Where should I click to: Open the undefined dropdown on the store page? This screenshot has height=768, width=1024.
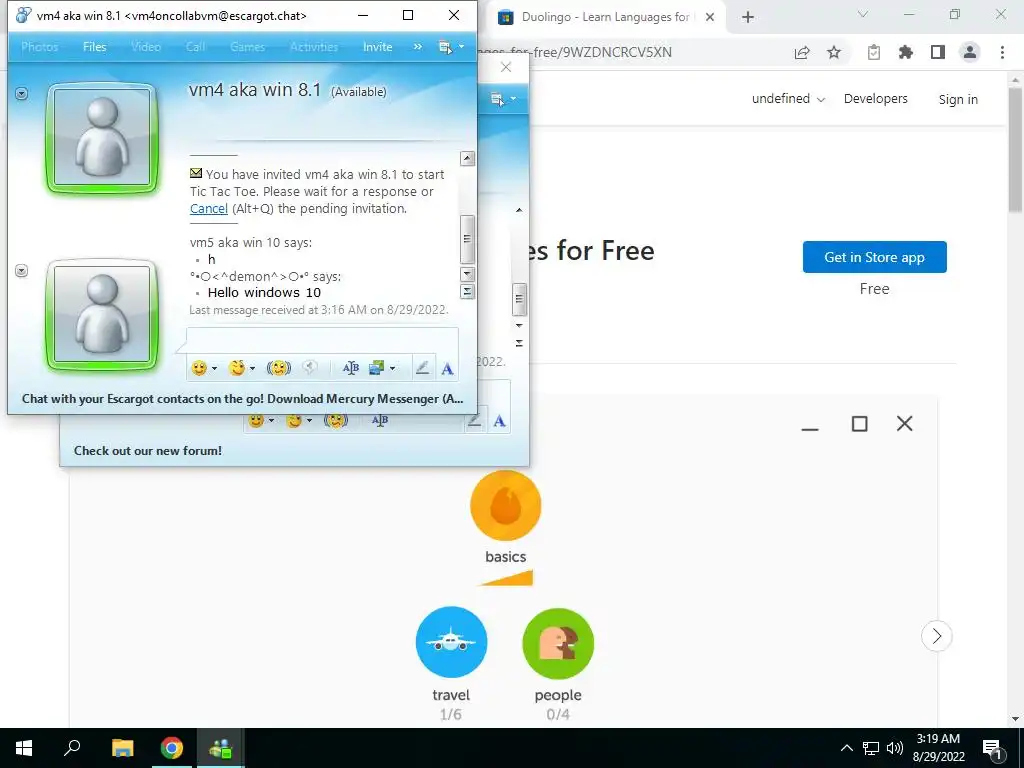pyautogui.click(x=788, y=99)
